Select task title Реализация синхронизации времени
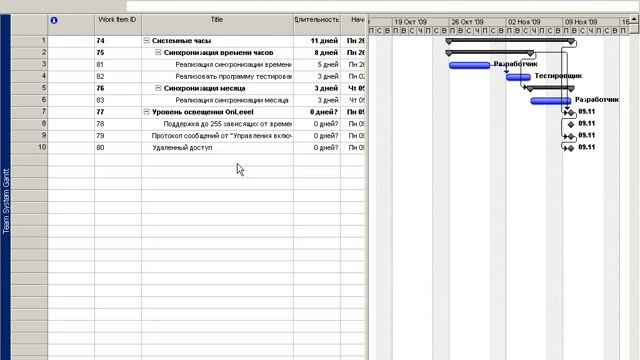The height and width of the screenshot is (360, 640). point(233,64)
